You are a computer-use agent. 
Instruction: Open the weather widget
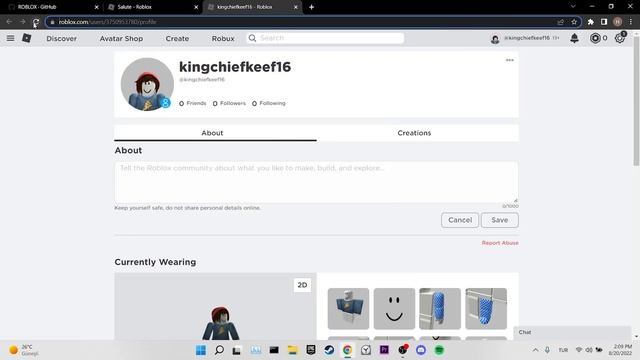24,350
